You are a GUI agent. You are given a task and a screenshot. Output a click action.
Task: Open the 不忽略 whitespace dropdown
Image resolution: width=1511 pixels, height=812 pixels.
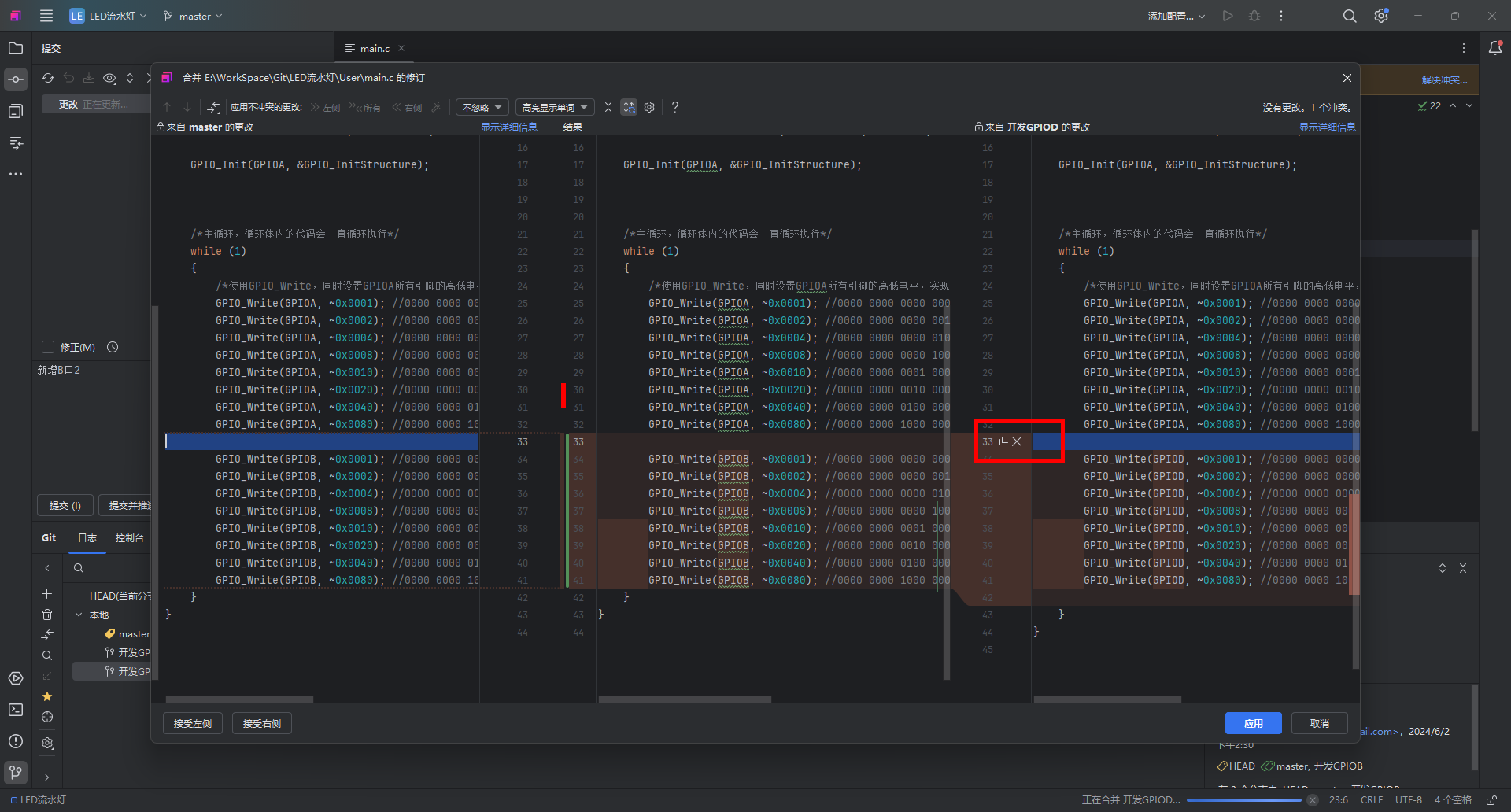tap(482, 107)
